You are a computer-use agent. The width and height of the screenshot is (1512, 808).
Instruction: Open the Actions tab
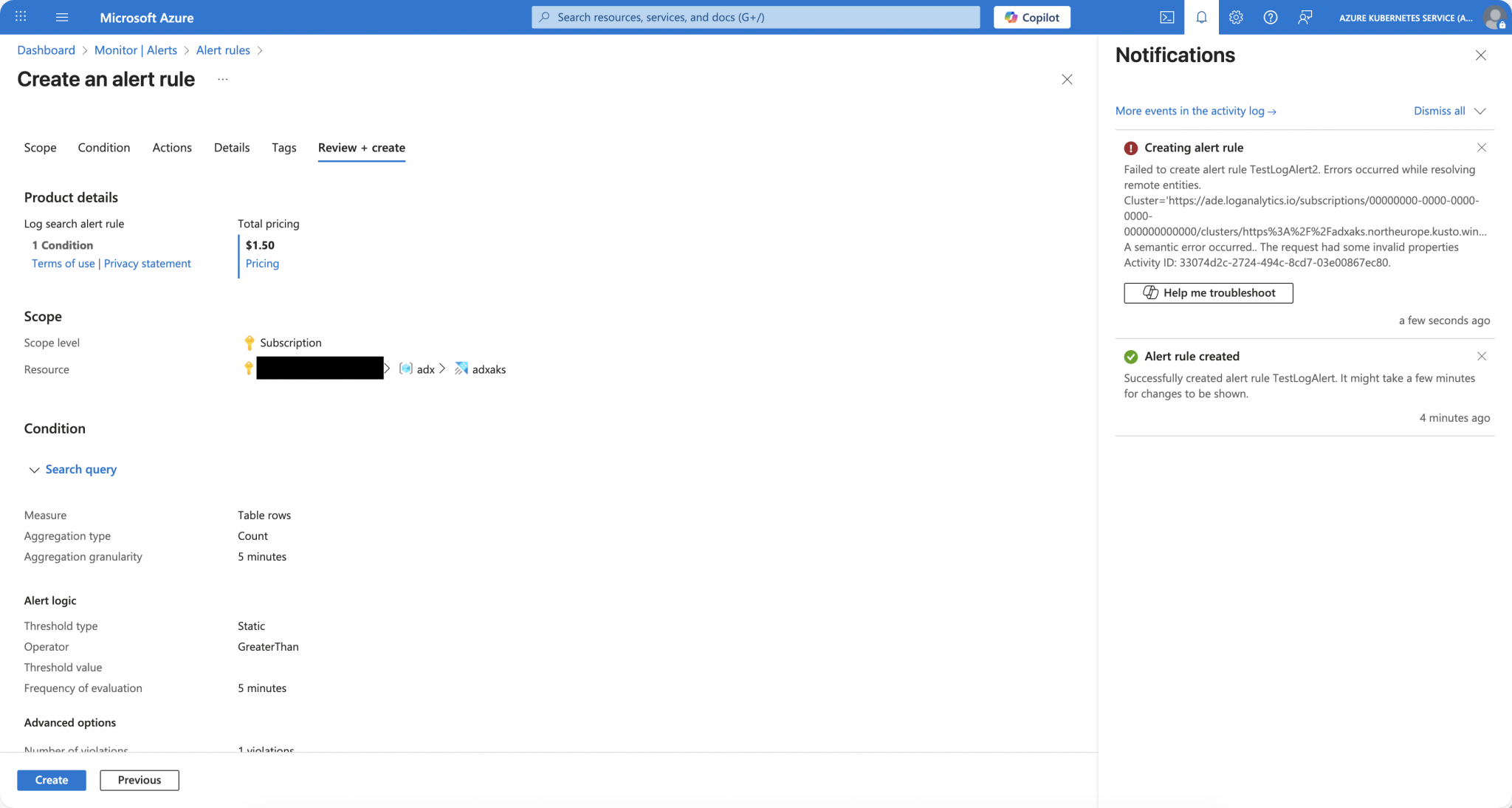point(172,148)
